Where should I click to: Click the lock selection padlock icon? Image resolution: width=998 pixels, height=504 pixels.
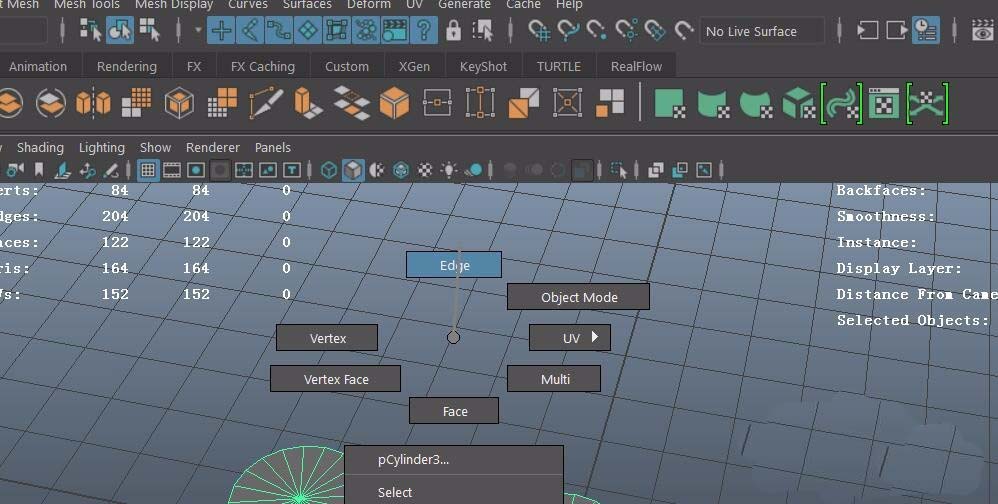(453, 31)
